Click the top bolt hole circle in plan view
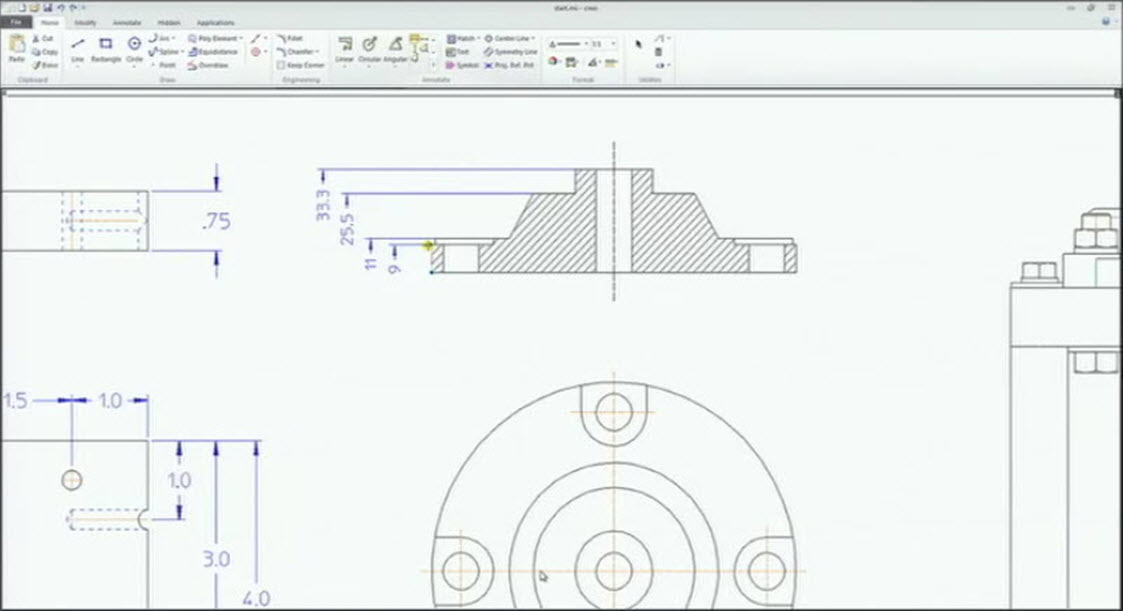The width and height of the screenshot is (1123, 611). 614,412
